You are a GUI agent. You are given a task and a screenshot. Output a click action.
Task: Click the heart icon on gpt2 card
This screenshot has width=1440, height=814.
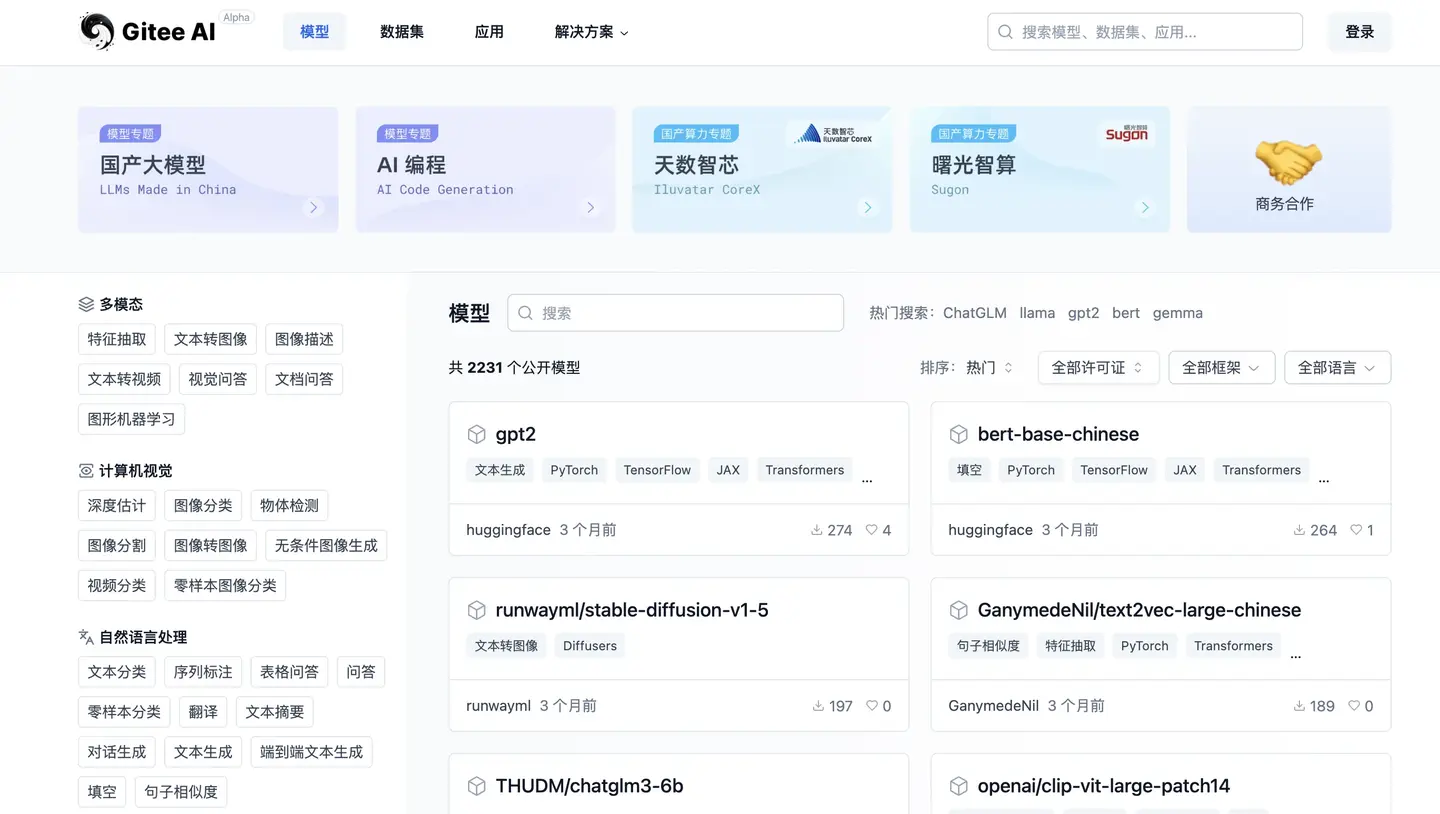pos(871,530)
